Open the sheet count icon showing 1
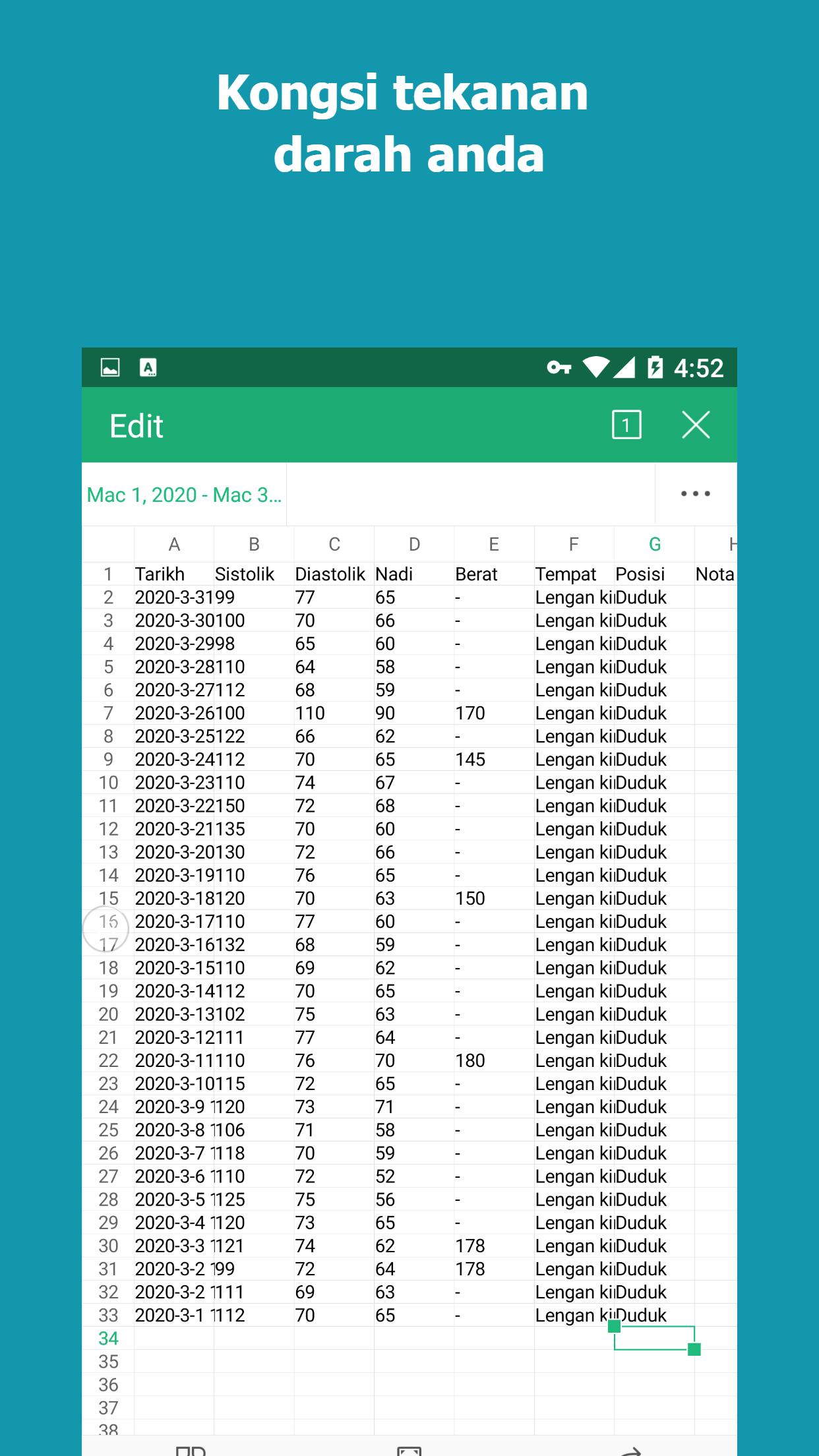819x1456 pixels. (626, 425)
